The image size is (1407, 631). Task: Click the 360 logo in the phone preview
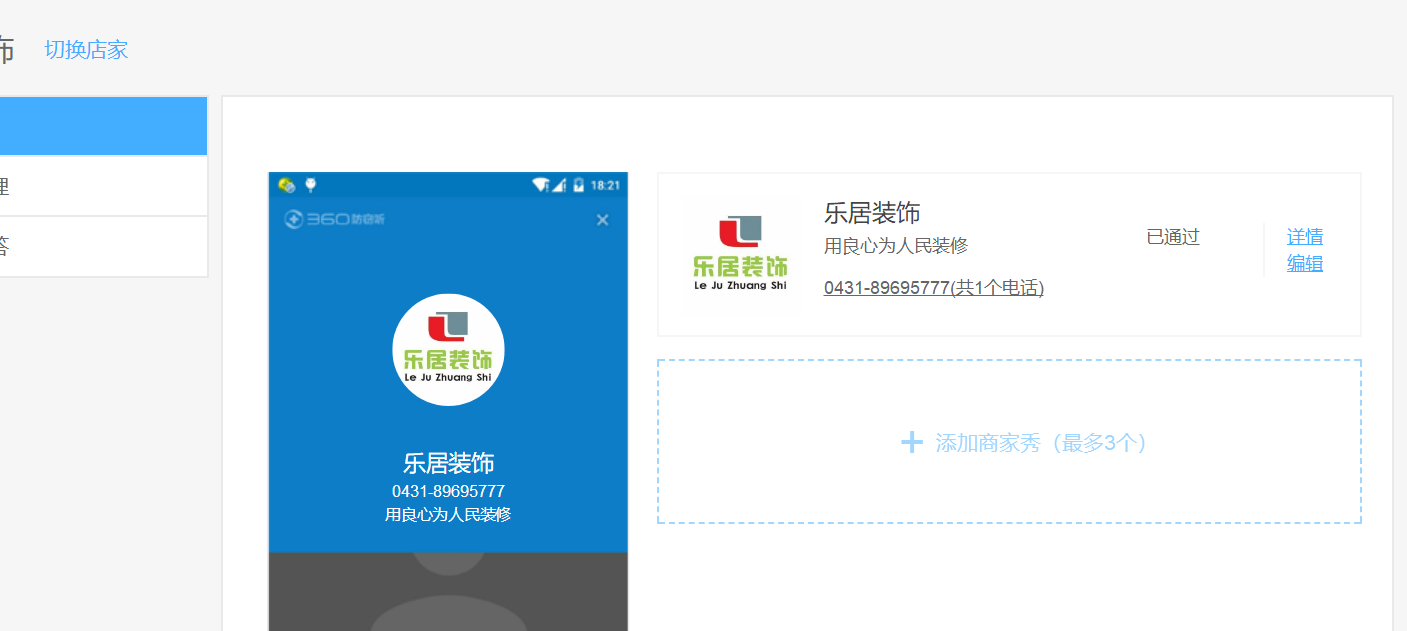[335, 220]
